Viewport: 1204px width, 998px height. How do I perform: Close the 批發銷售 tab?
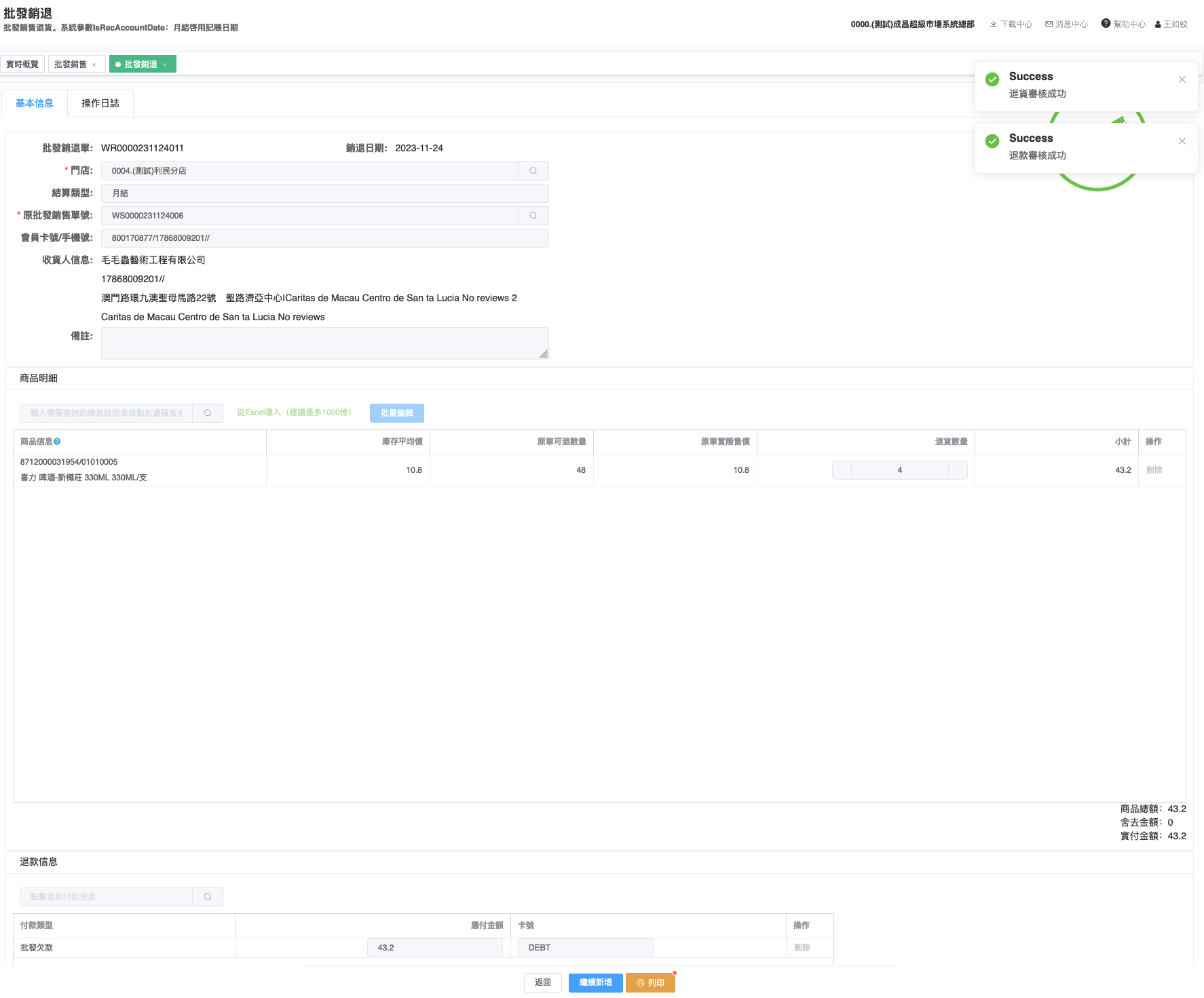click(94, 65)
